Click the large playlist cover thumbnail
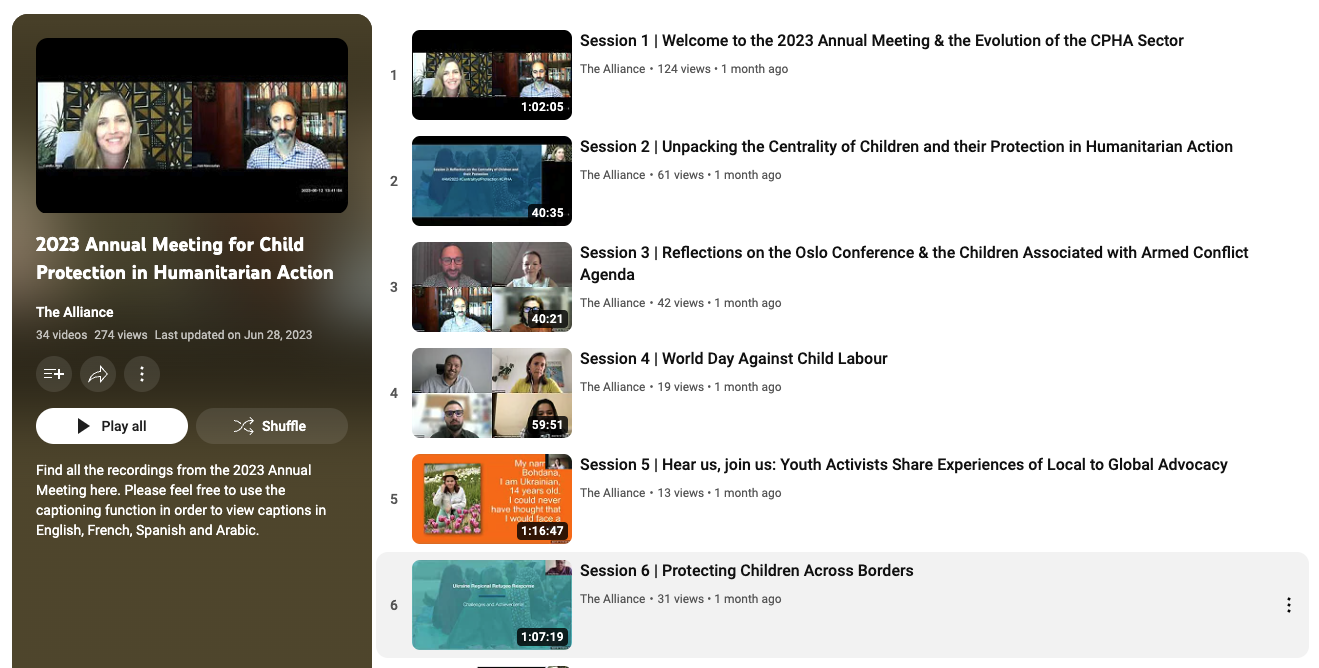The height and width of the screenshot is (668, 1319). tap(192, 126)
